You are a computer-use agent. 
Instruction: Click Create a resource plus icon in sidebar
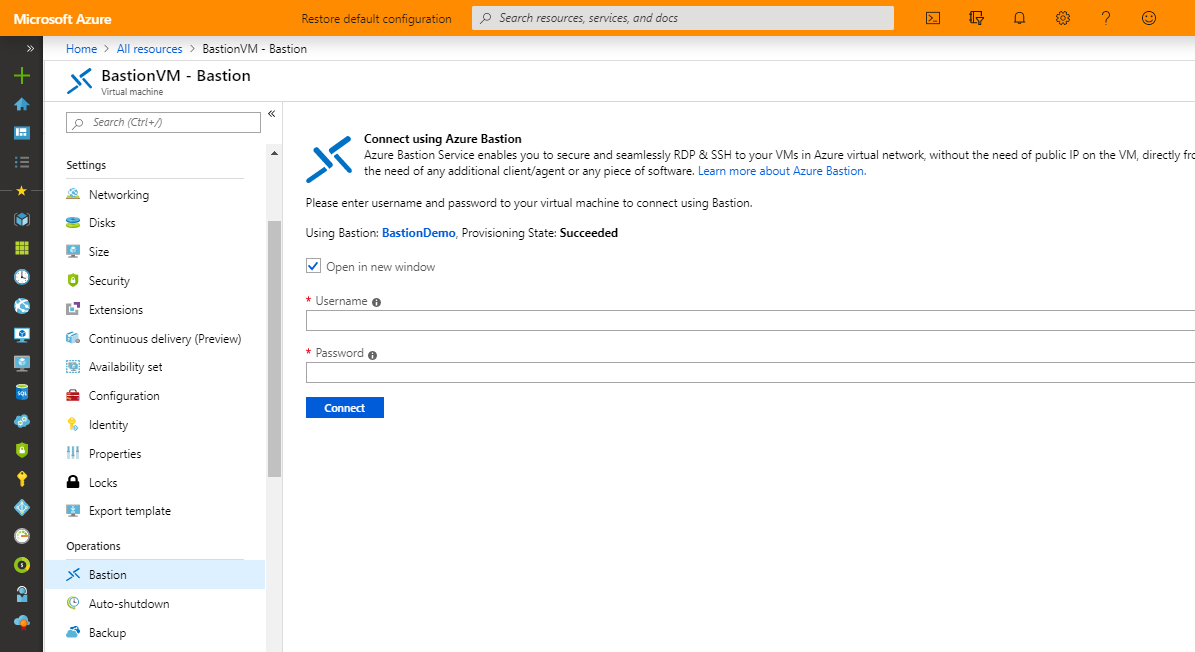point(21,73)
